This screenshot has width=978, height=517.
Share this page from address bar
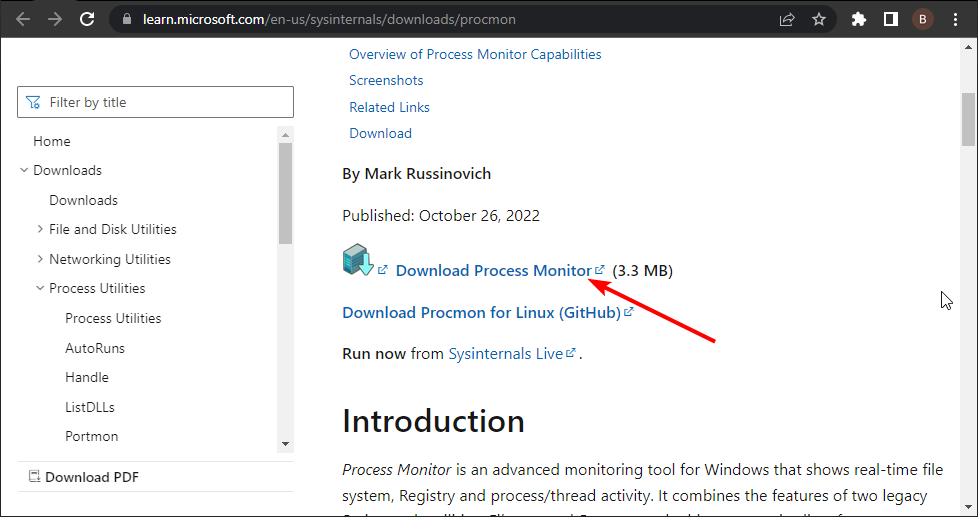787,19
